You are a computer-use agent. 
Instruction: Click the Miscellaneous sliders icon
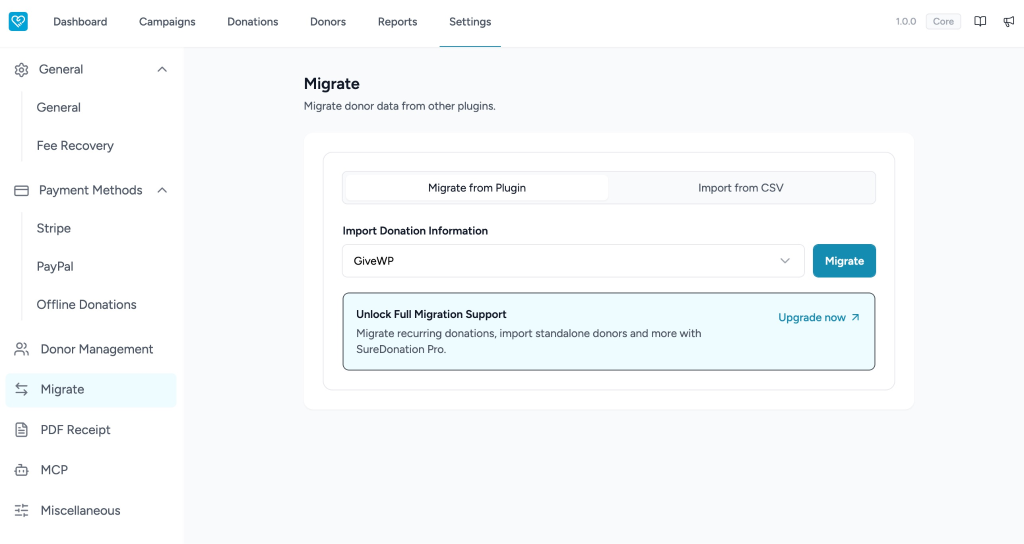[22, 511]
